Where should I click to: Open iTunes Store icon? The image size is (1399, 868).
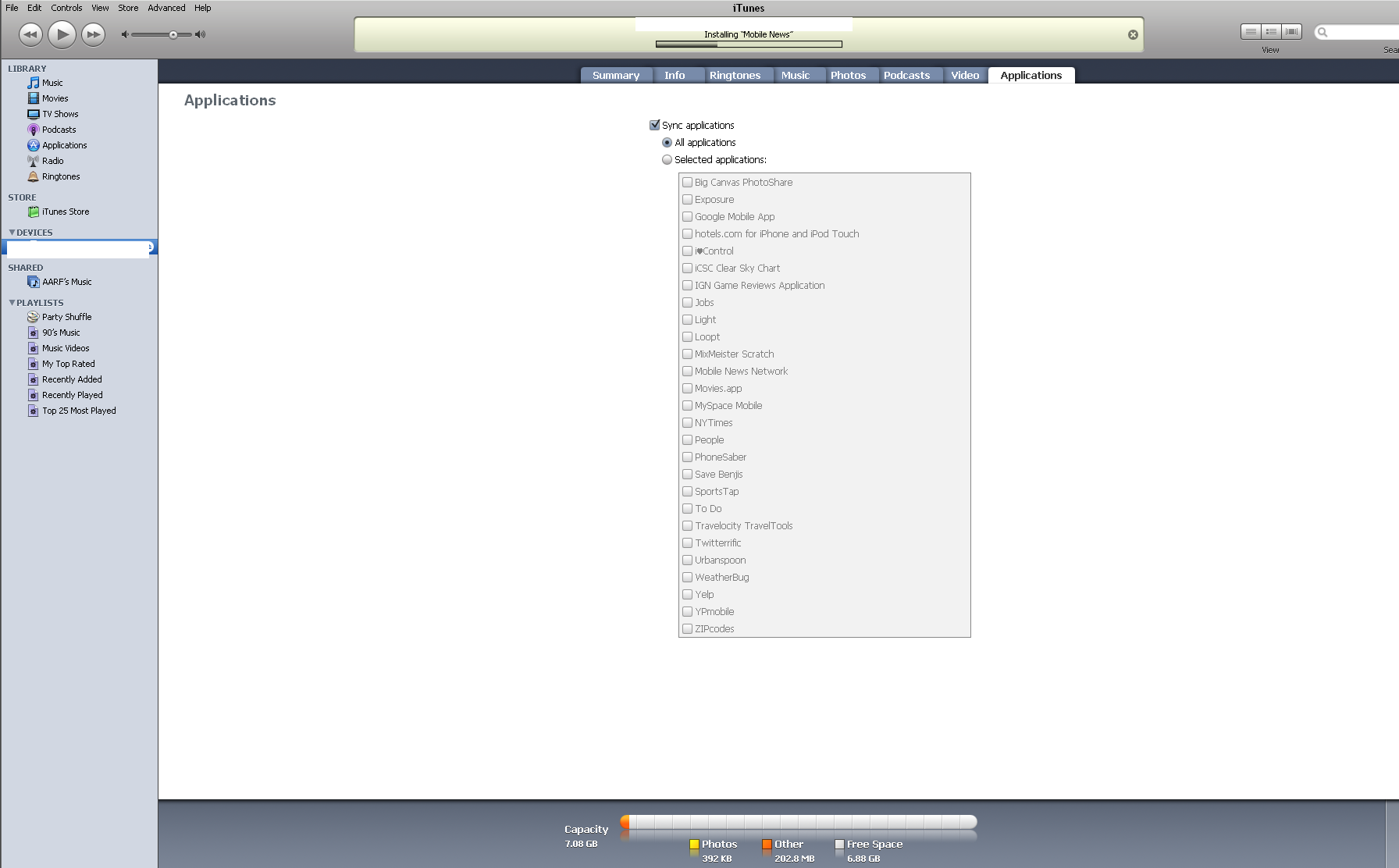33,212
